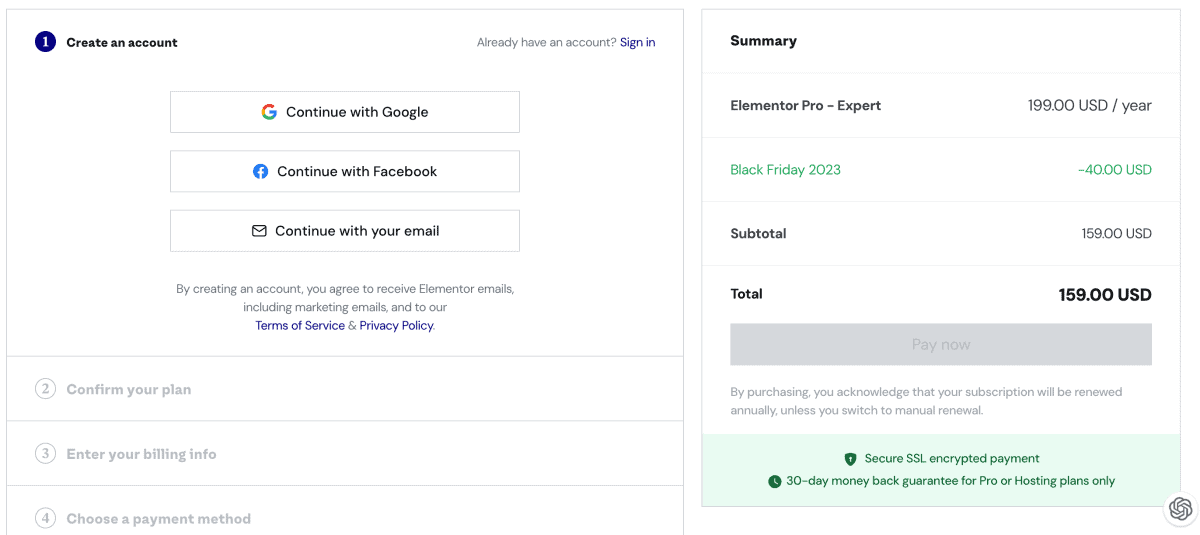Viewport: 1200px width, 535px height.
Task: Expand the Create an account section heading
Action: point(122,43)
